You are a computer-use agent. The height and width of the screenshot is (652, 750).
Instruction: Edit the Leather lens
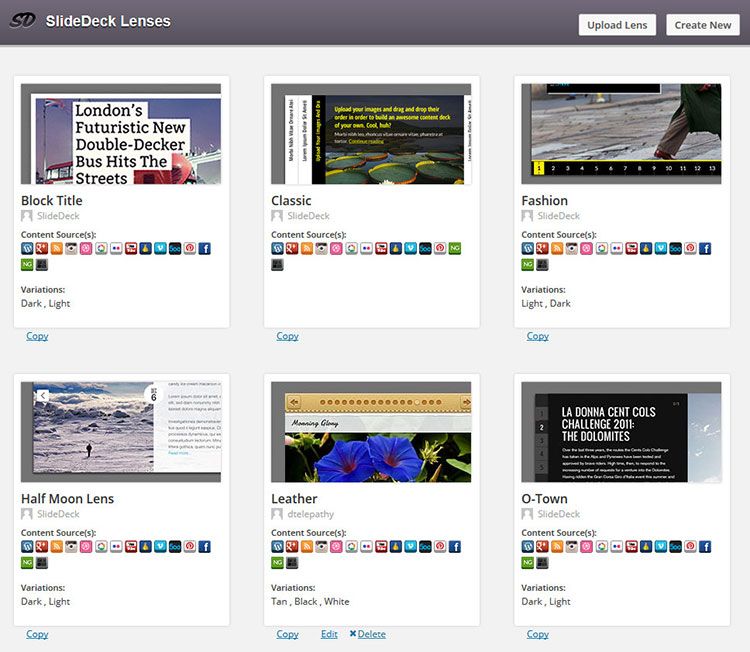tap(329, 634)
